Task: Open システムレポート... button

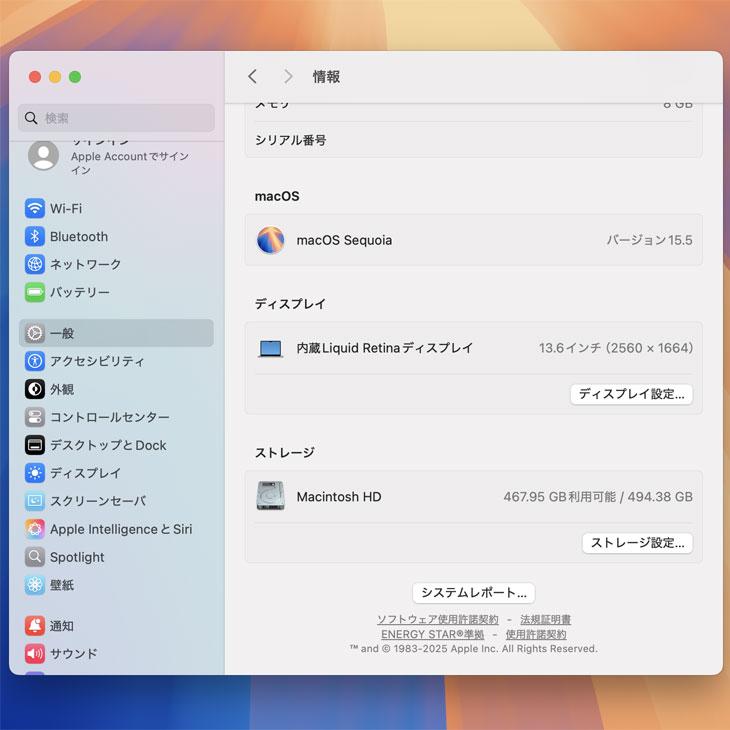Action: coord(473,593)
